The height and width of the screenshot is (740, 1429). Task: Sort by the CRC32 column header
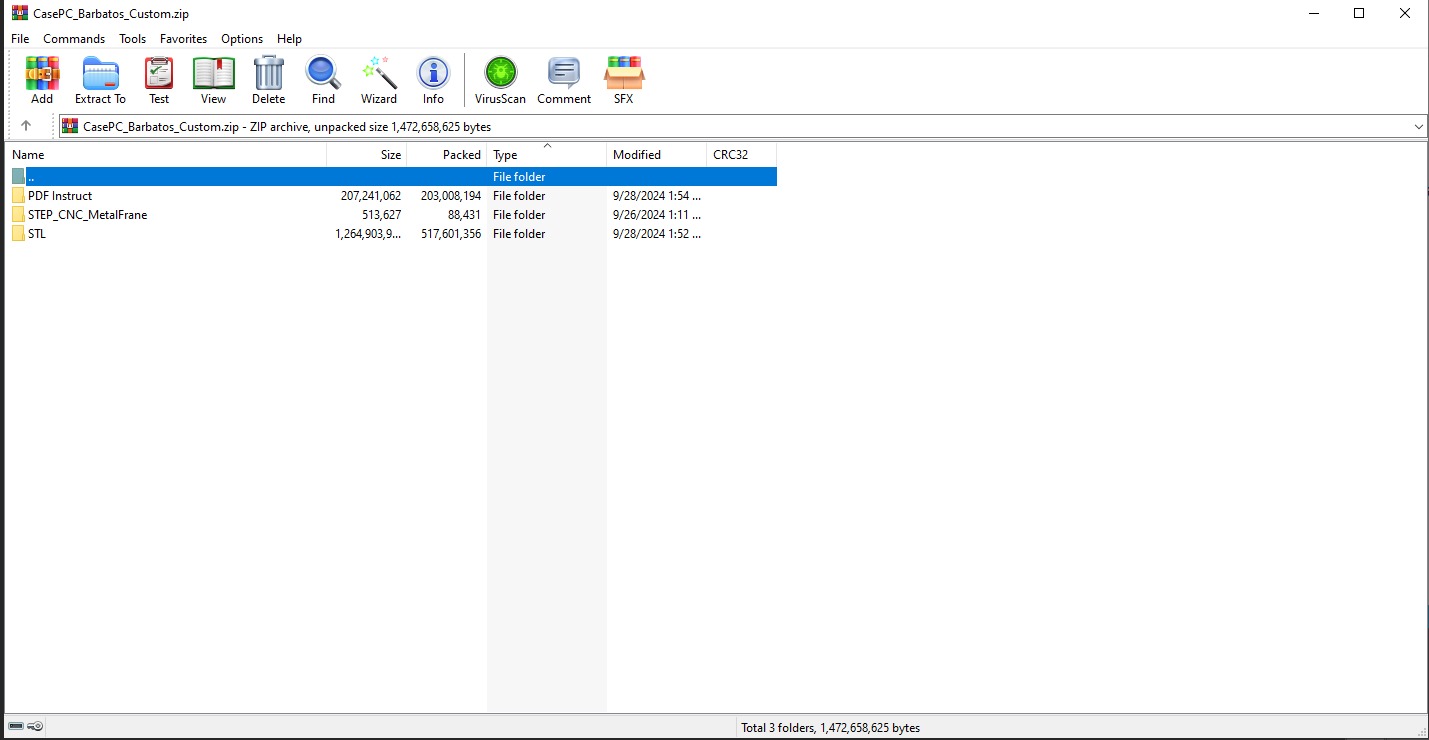coord(741,155)
